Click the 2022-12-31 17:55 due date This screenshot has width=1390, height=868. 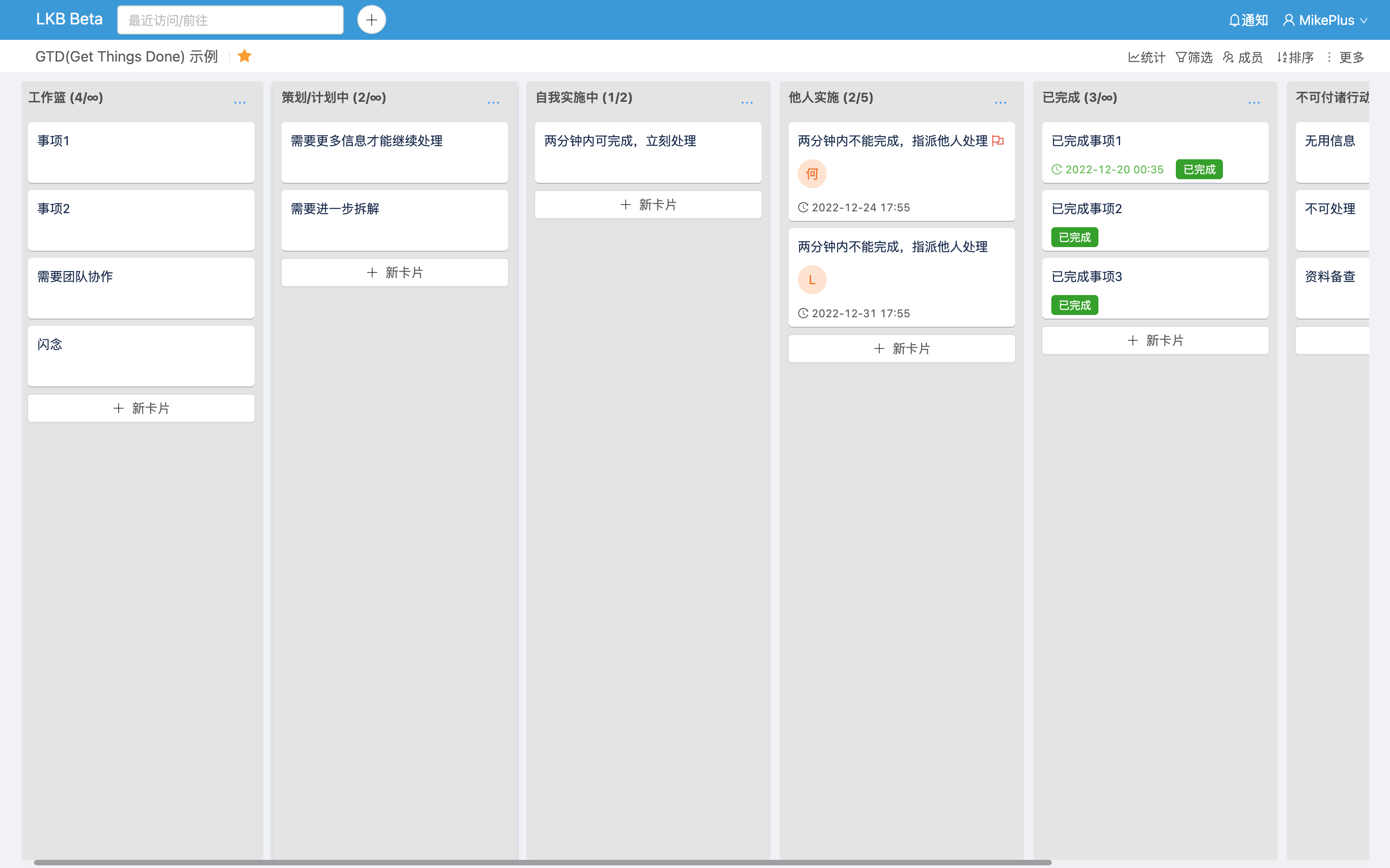click(x=854, y=314)
